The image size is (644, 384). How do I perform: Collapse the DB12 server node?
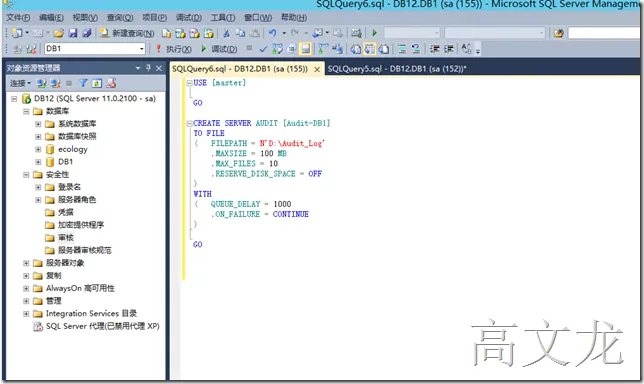14,99
